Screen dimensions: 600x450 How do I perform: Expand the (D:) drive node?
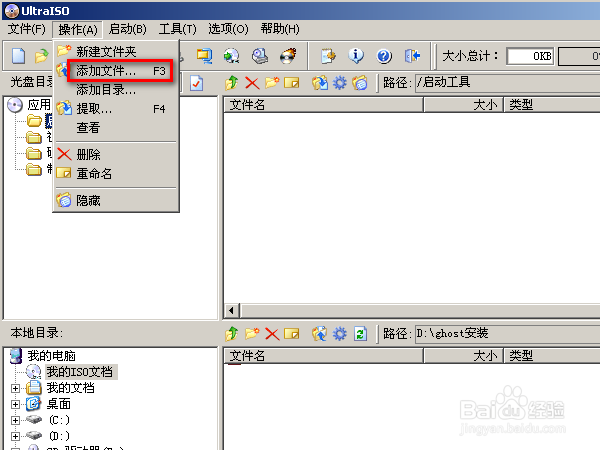coord(15,436)
